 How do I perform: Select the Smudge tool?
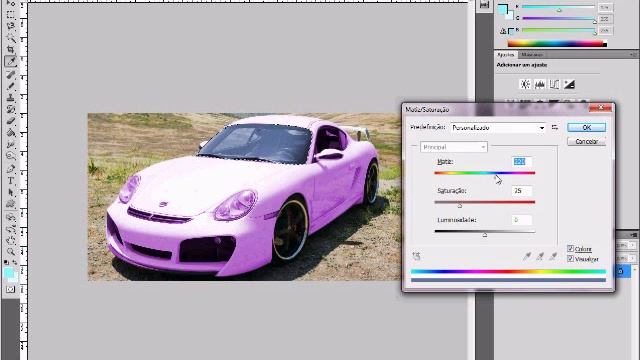click(11, 144)
